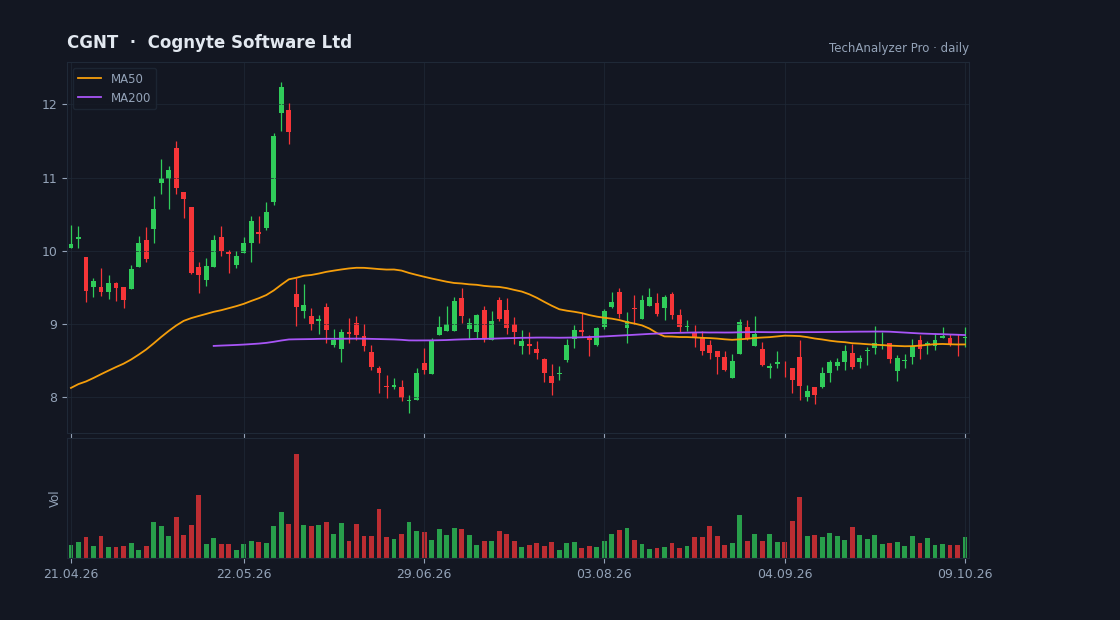The height and width of the screenshot is (620, 1120).
Task: Click the MA200 legend entry
Action: click(114, 98)
